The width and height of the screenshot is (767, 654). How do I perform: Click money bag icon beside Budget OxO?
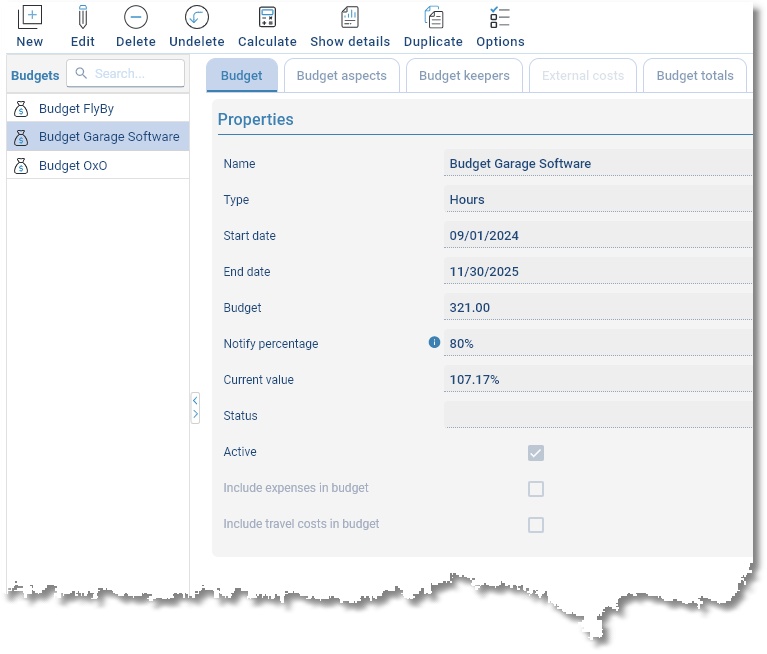point(21,166)
